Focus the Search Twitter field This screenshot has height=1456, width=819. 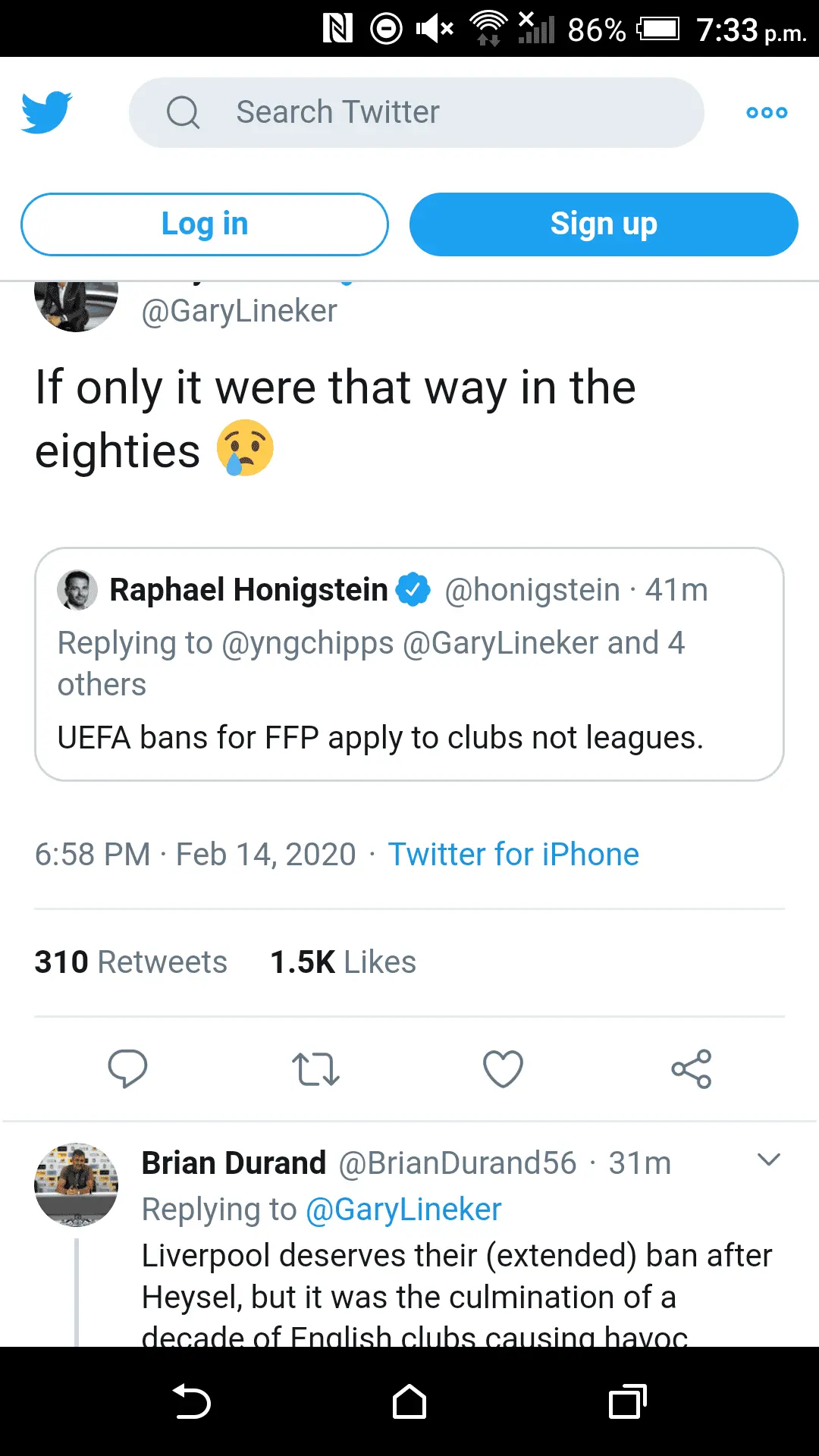(416, 112)
